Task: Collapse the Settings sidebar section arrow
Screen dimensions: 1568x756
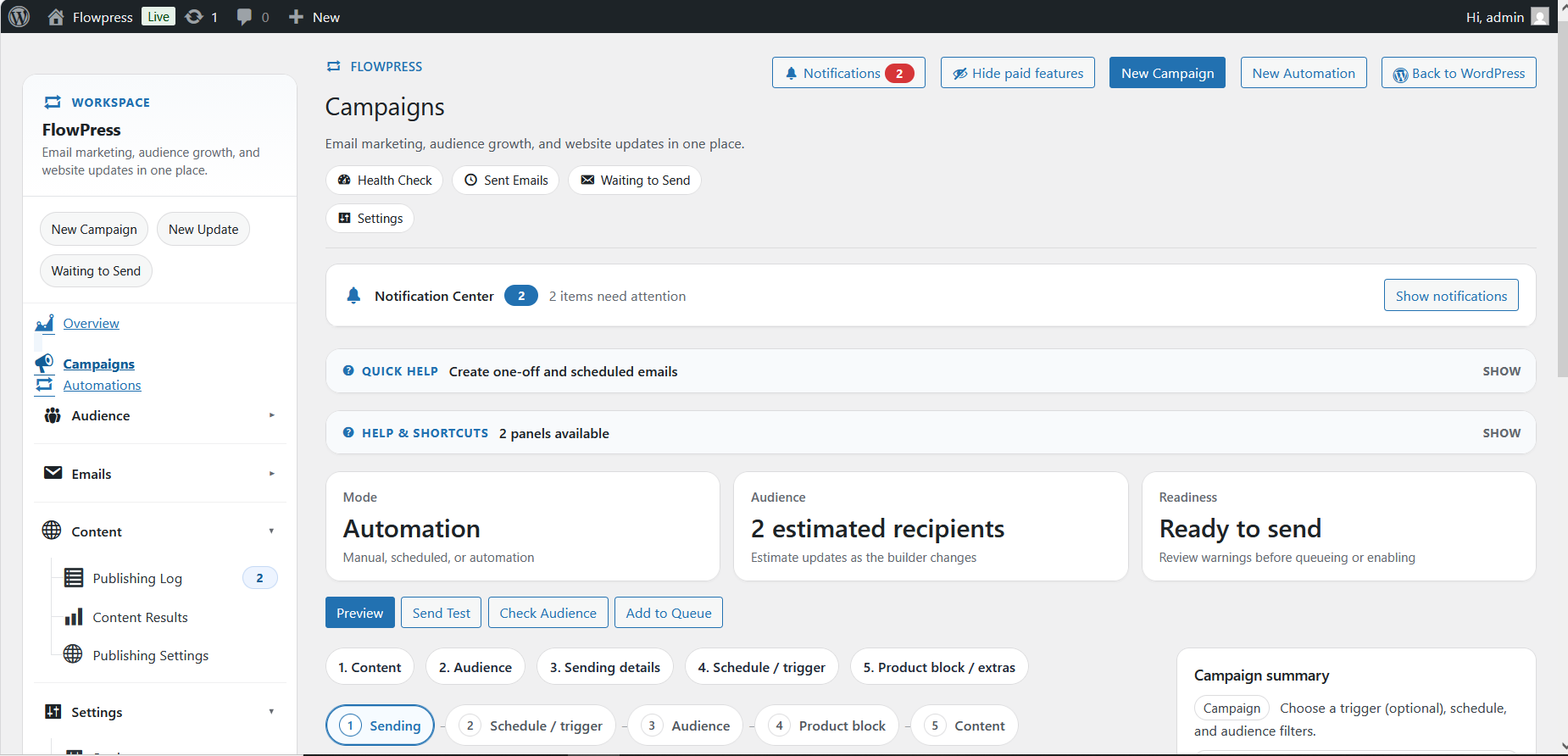Action: point(272,712)
